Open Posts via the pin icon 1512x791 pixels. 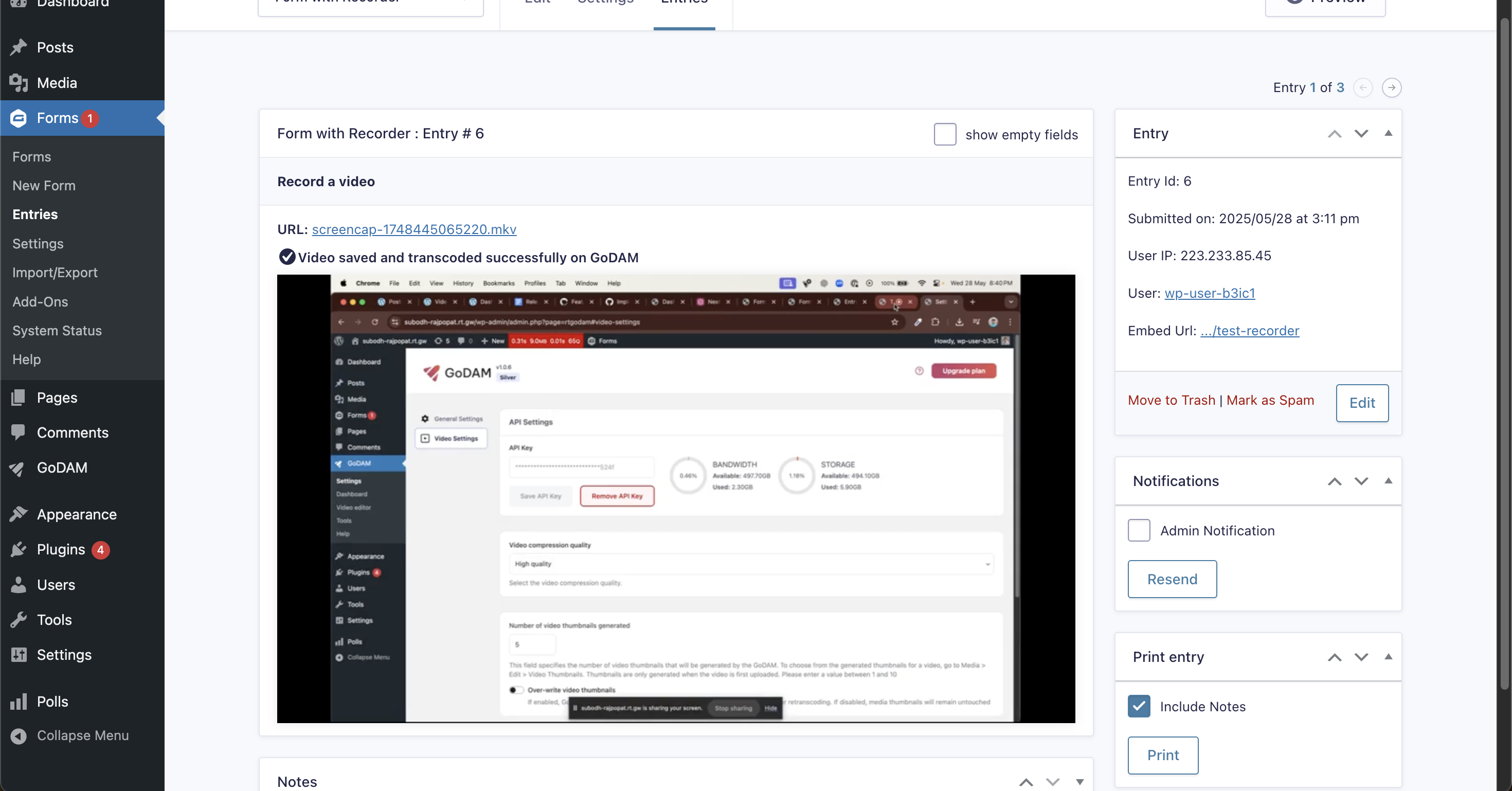point(19,47)
